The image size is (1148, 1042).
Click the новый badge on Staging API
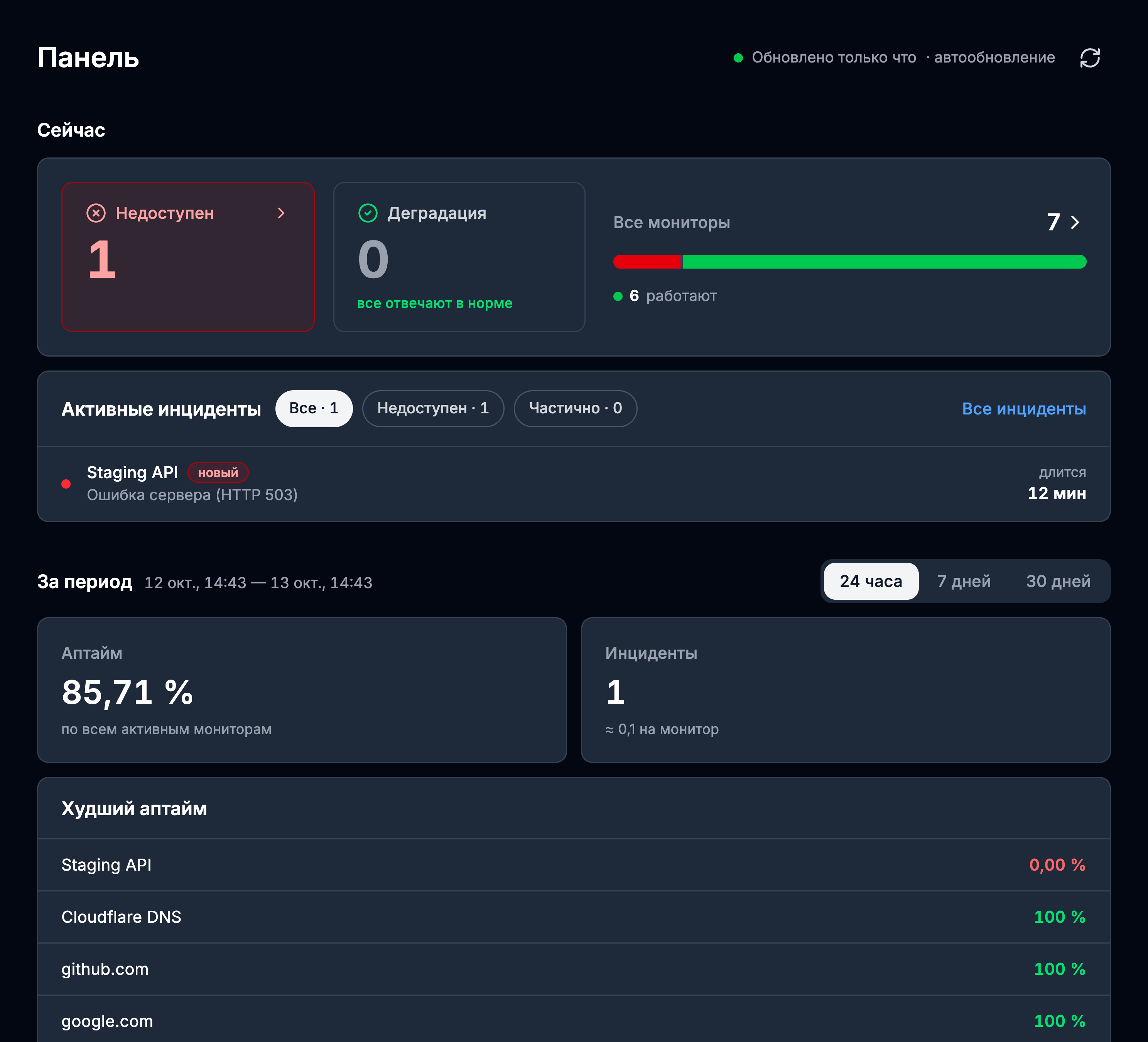218,473
